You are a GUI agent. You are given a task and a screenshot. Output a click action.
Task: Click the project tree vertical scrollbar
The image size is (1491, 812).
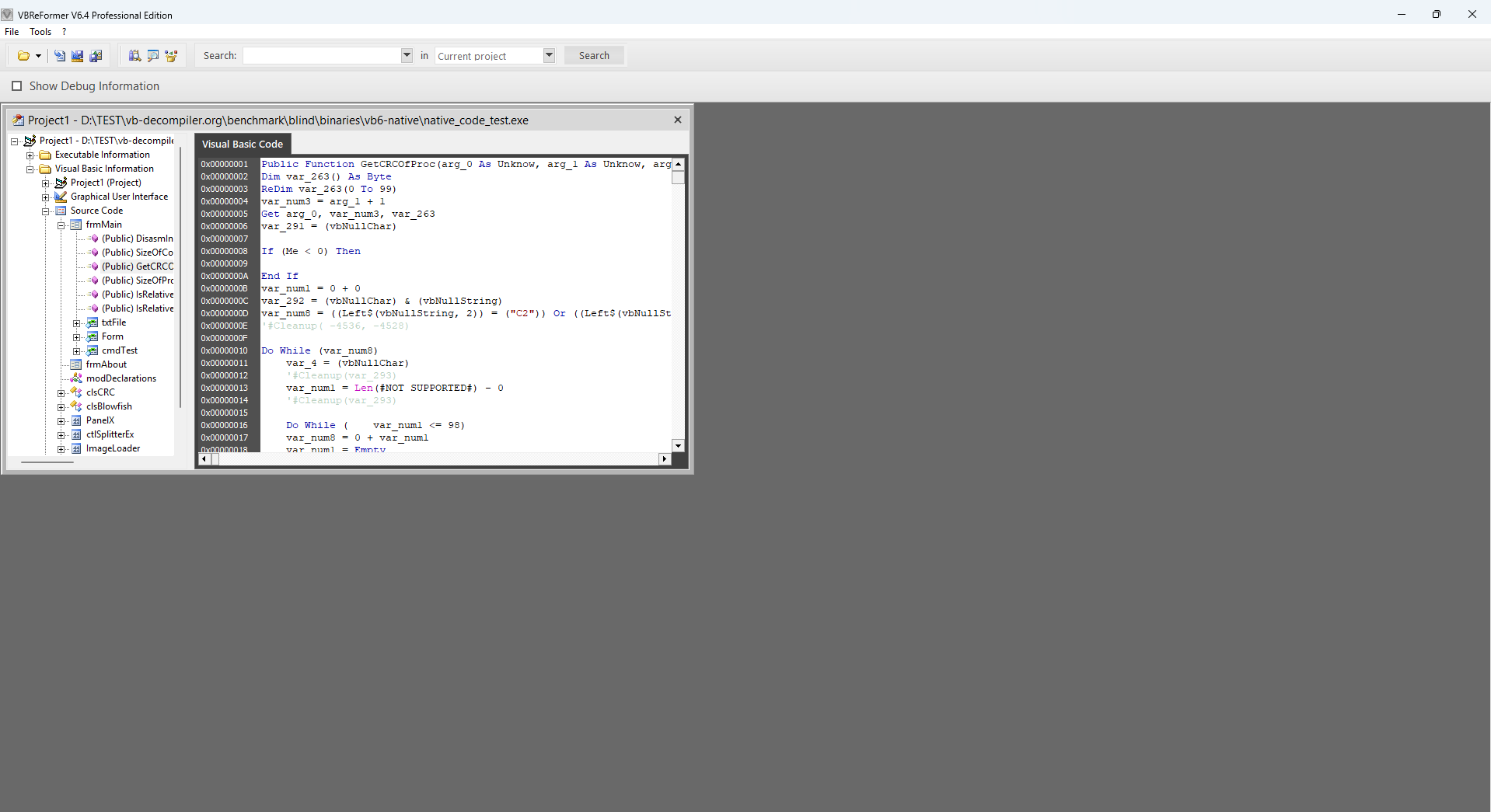pos(180,276)
